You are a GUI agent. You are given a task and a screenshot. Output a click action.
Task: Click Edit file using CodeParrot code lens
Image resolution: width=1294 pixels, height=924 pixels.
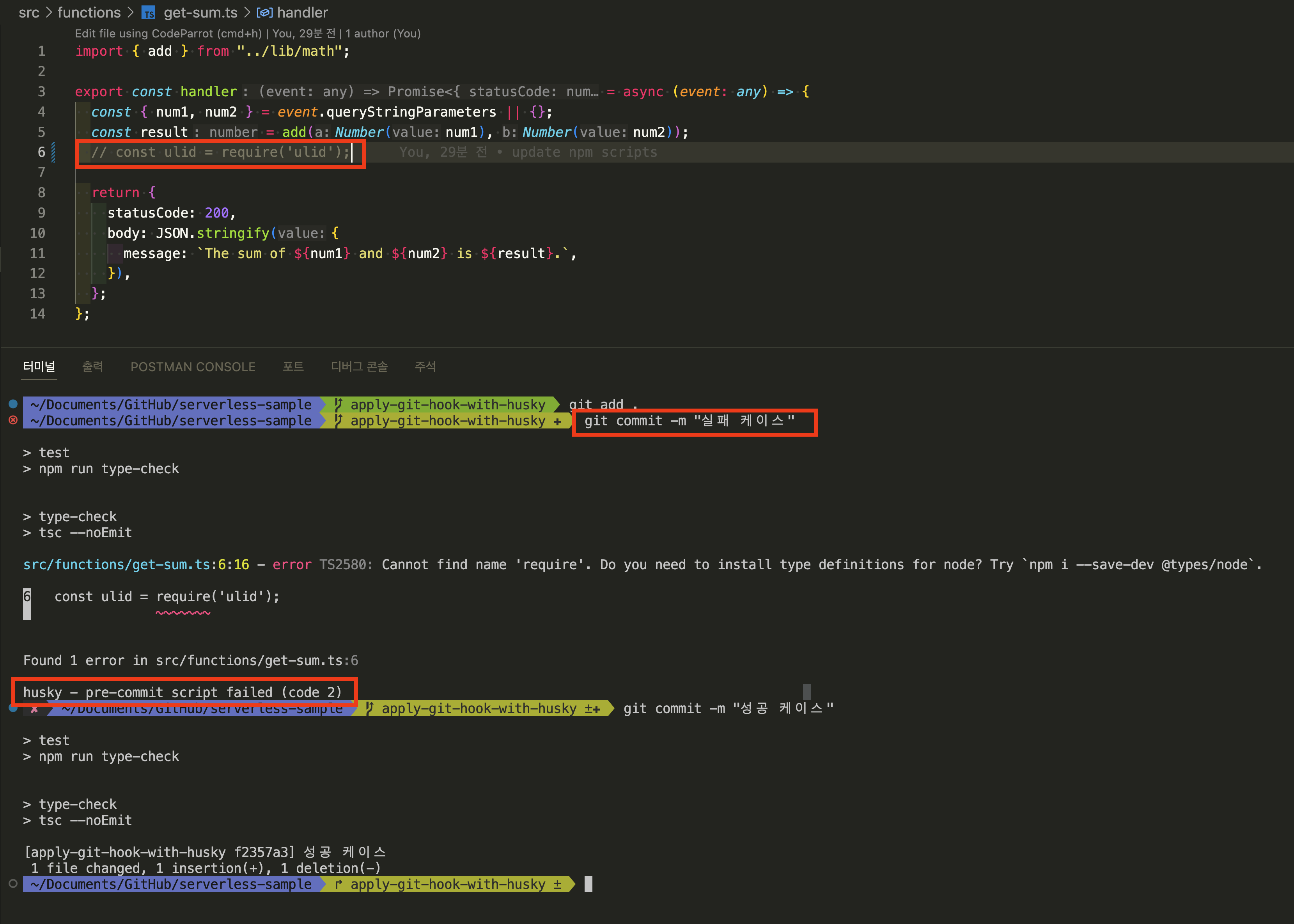[168, 34]
